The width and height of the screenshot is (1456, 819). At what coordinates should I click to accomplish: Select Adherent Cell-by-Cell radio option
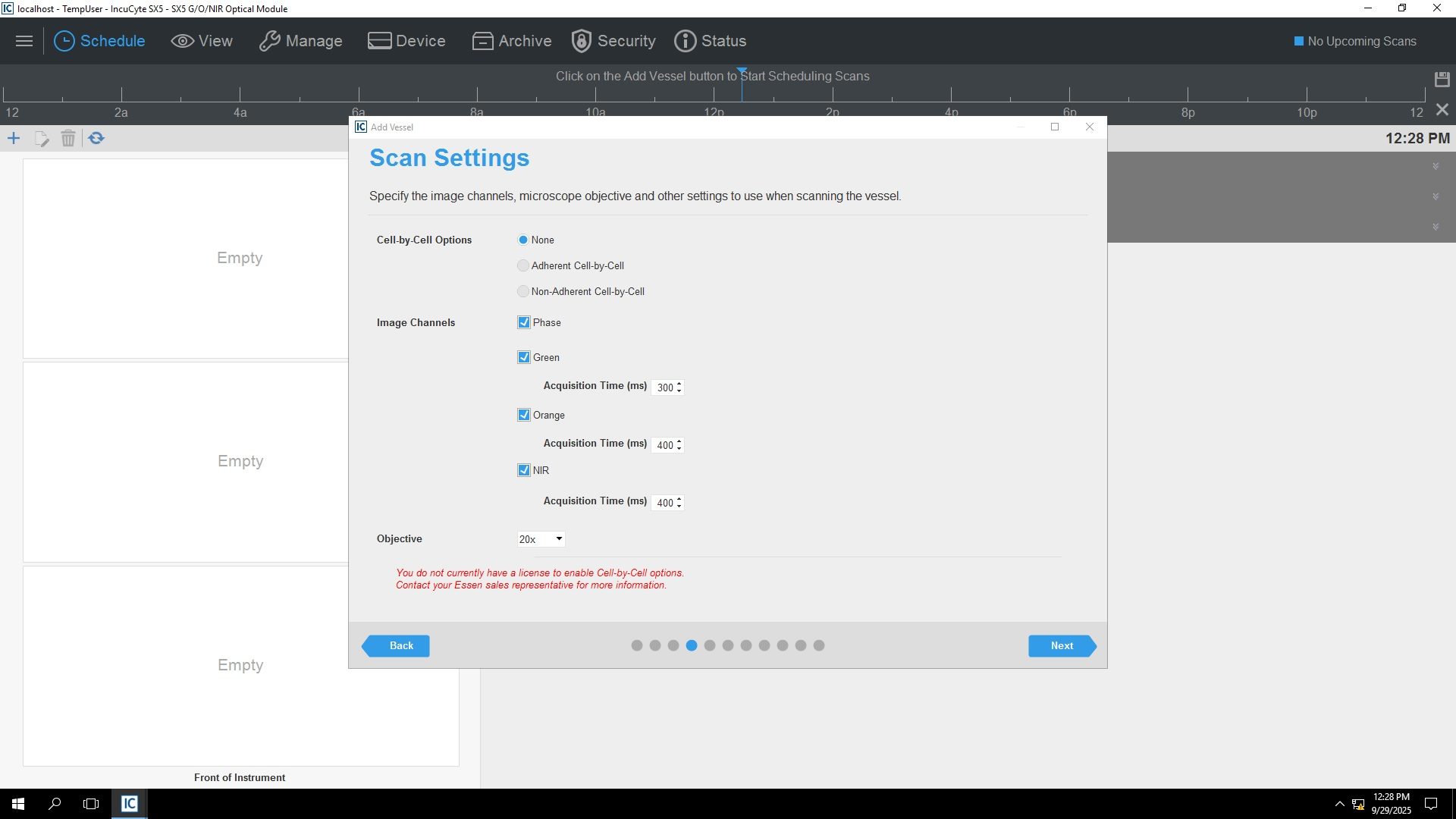click(523, 265)
